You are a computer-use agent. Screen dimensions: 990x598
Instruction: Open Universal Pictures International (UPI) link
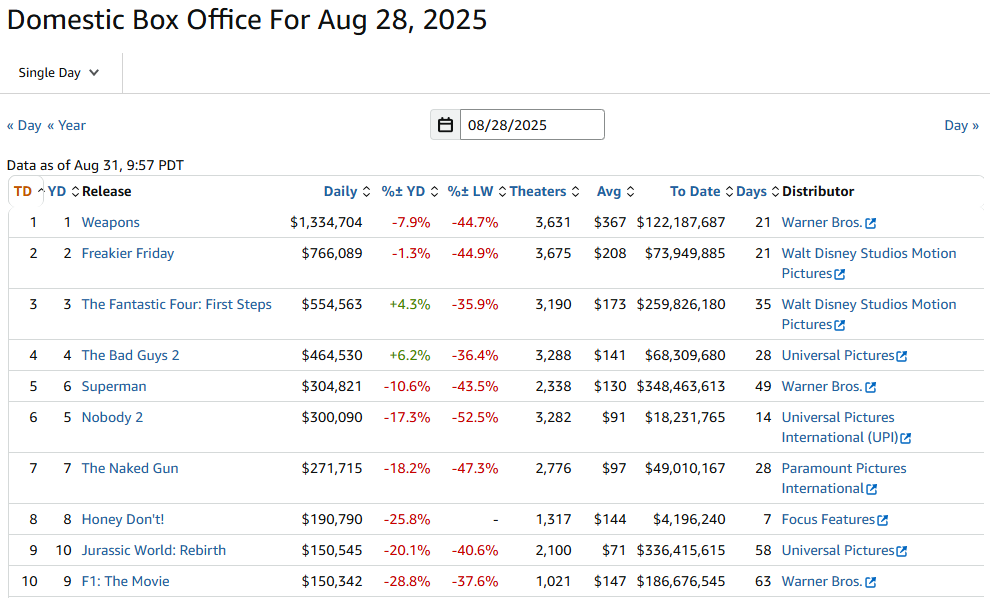(x=840, y=428)
